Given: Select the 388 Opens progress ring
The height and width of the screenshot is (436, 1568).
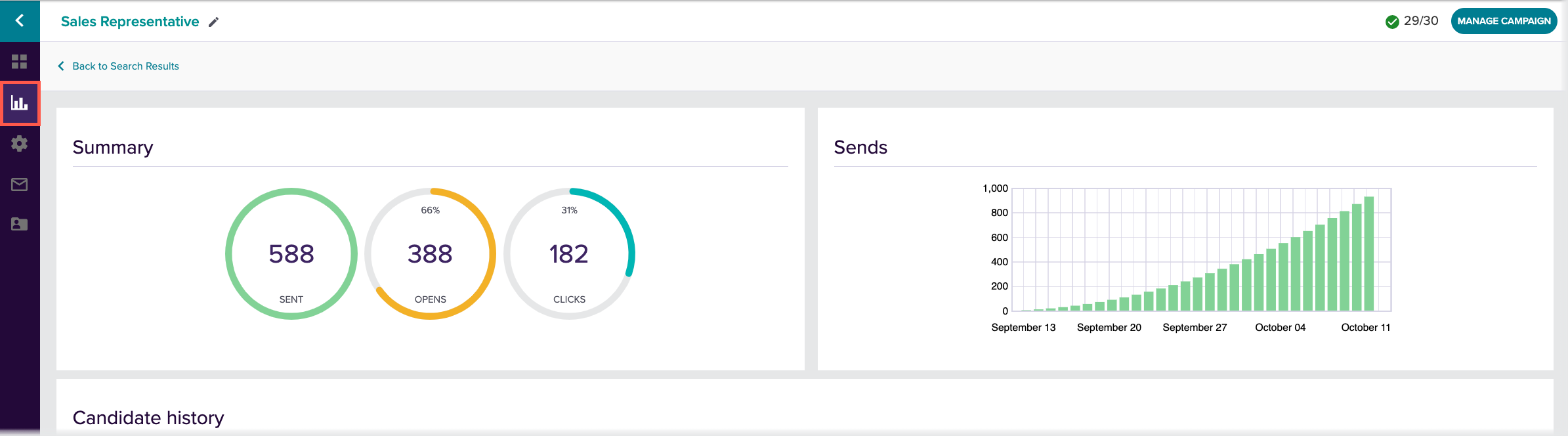Looking at the screenshot, I should point(430,254).
